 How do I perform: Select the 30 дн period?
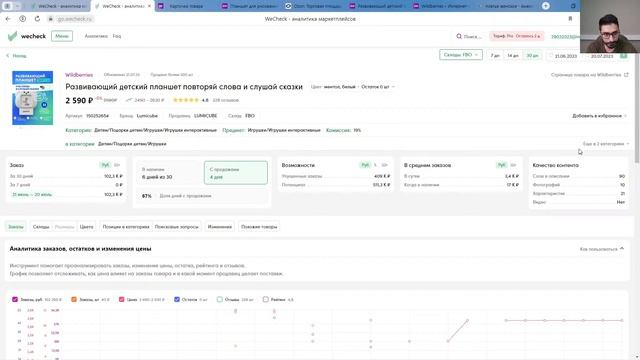coord(532,56)
